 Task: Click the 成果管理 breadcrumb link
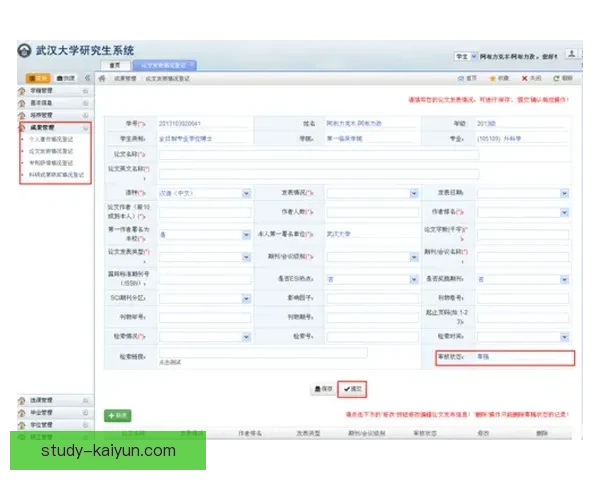point(125,78)
